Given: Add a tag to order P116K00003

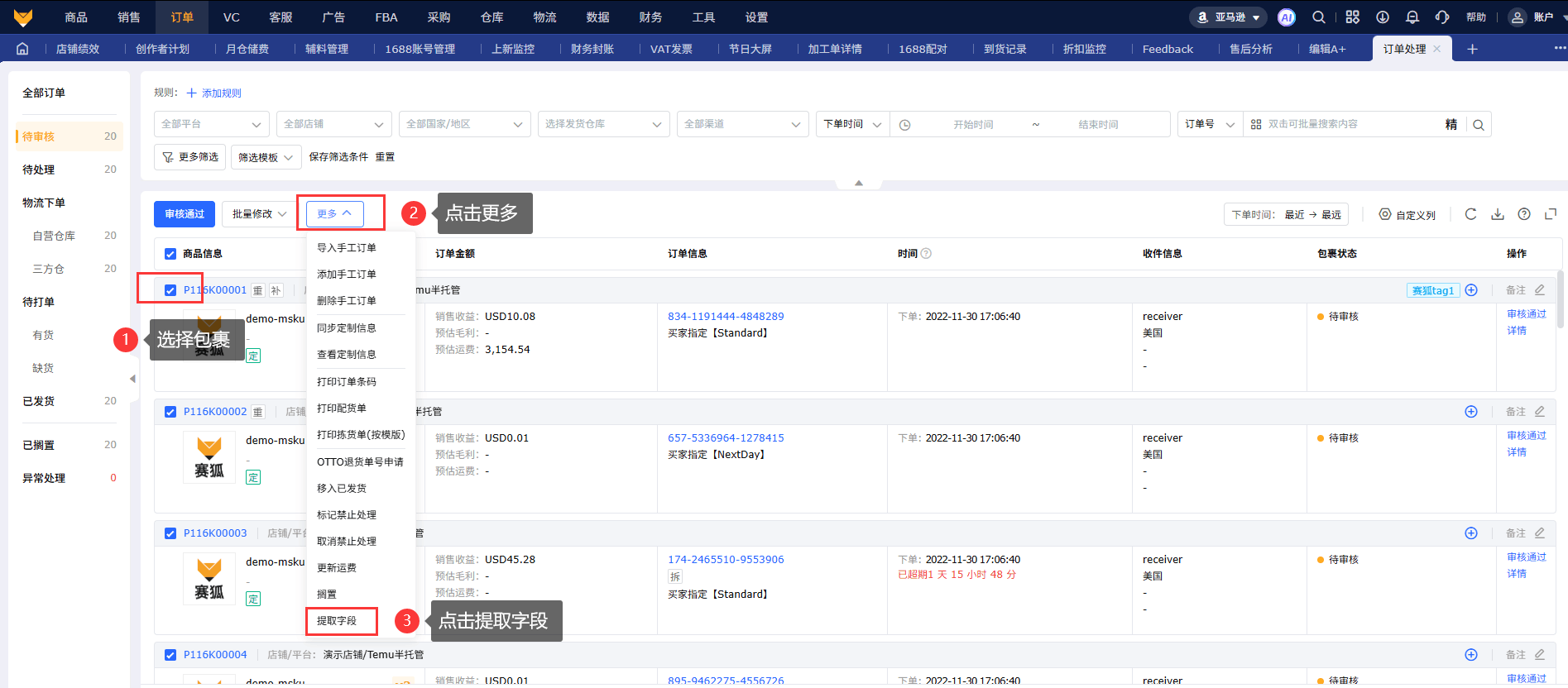Looking at the screenshot, I should tap(1471, 533).
